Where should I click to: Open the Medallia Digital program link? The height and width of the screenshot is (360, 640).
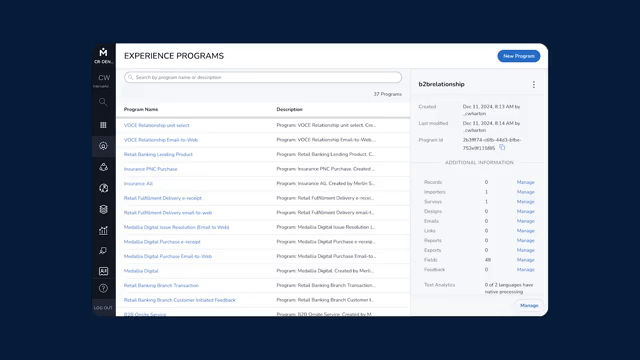click(x=141, y=271)
